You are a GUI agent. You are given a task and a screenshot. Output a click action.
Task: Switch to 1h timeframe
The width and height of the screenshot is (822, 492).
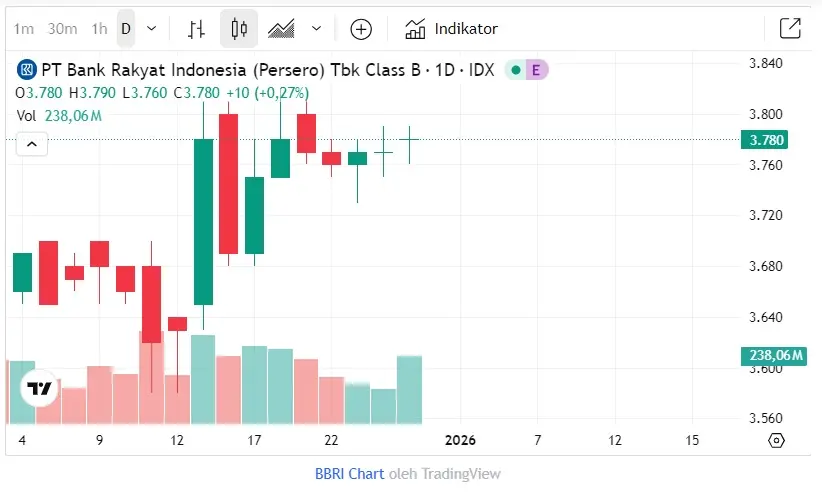[x=99, y=29]
